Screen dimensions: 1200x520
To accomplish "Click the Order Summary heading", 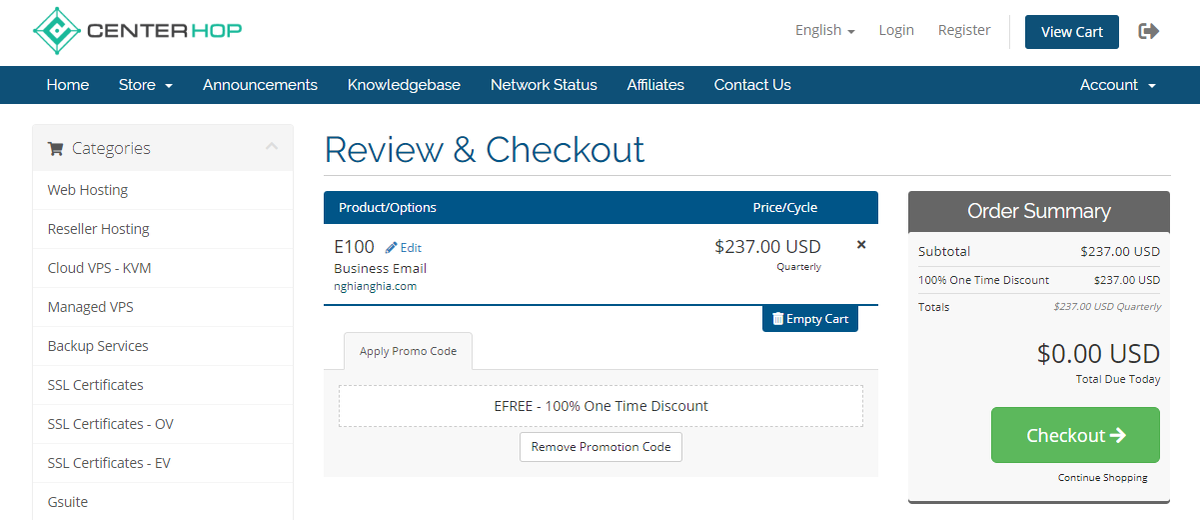I will click(x=1039, y=211).
